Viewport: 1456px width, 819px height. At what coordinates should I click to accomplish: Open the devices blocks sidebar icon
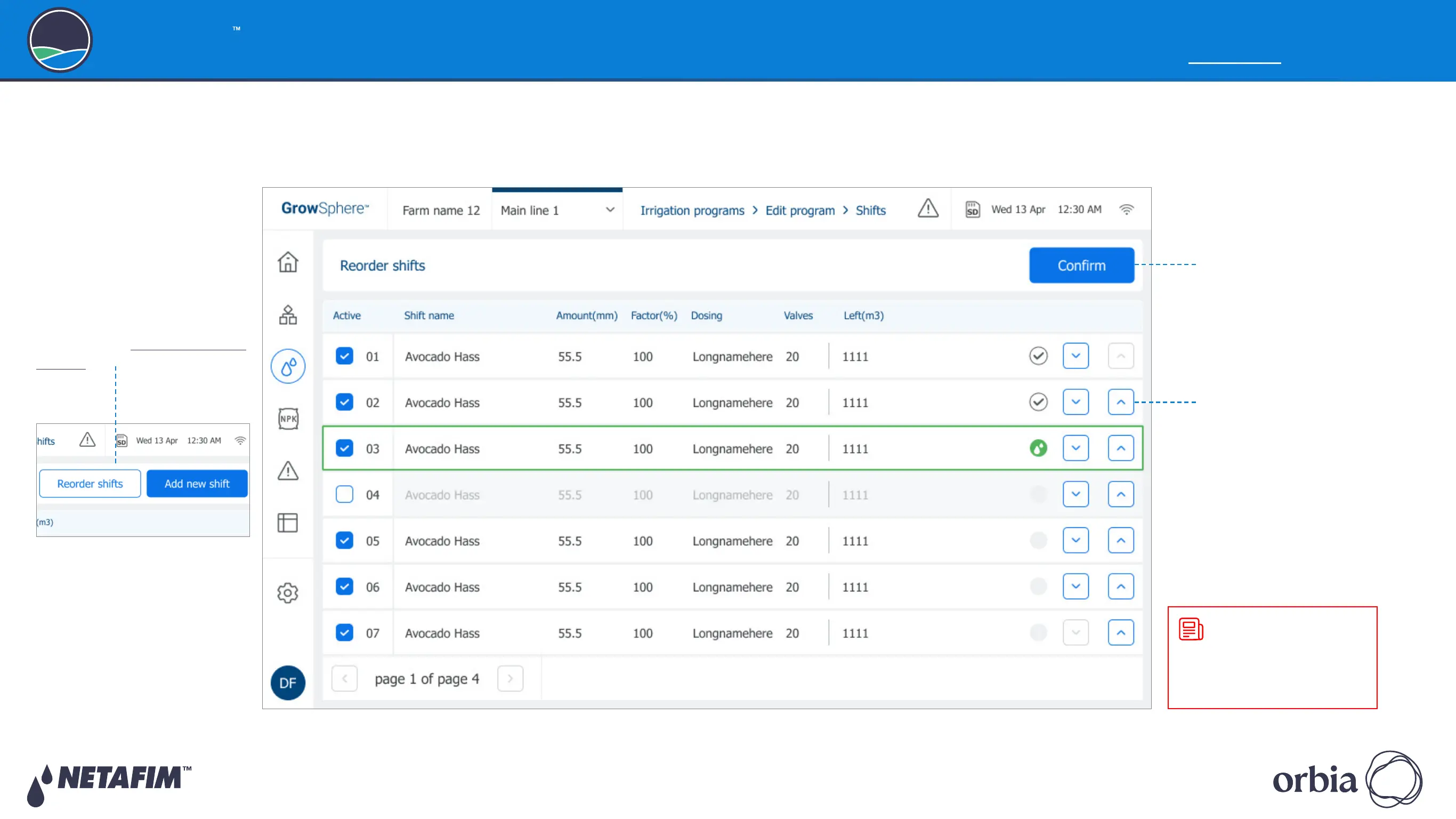point(288,315)
